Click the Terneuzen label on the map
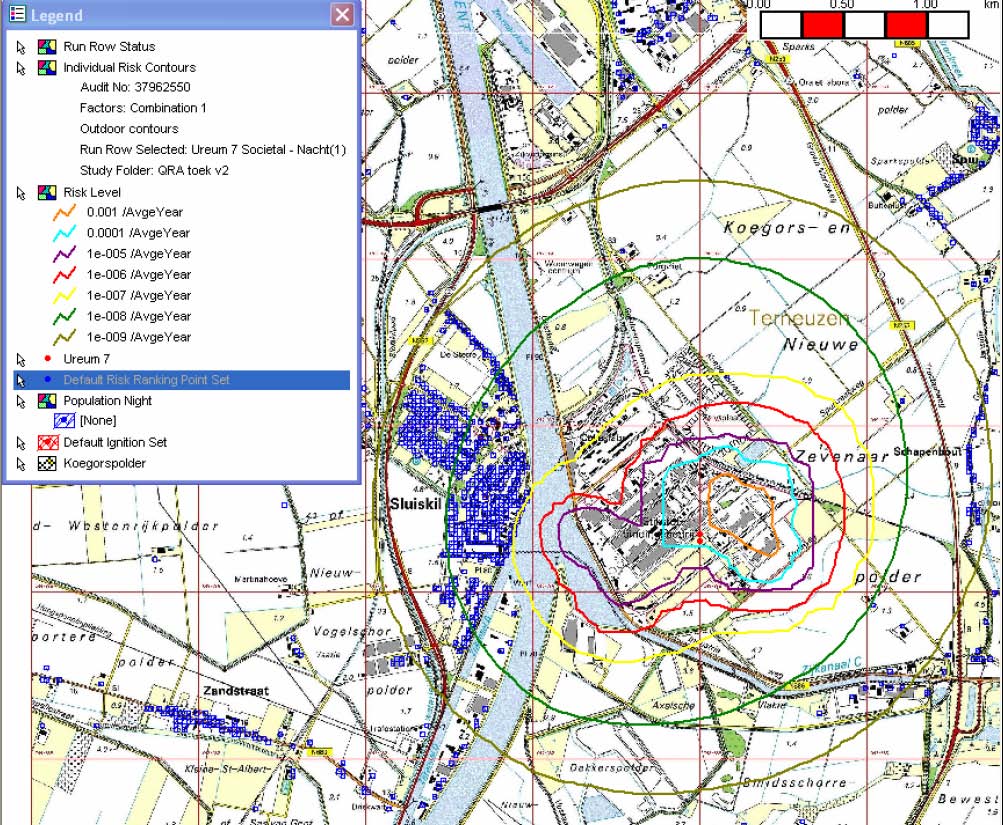Image resolution: width=1003 pixels, height=825 pixels. (x=799, y=318)
